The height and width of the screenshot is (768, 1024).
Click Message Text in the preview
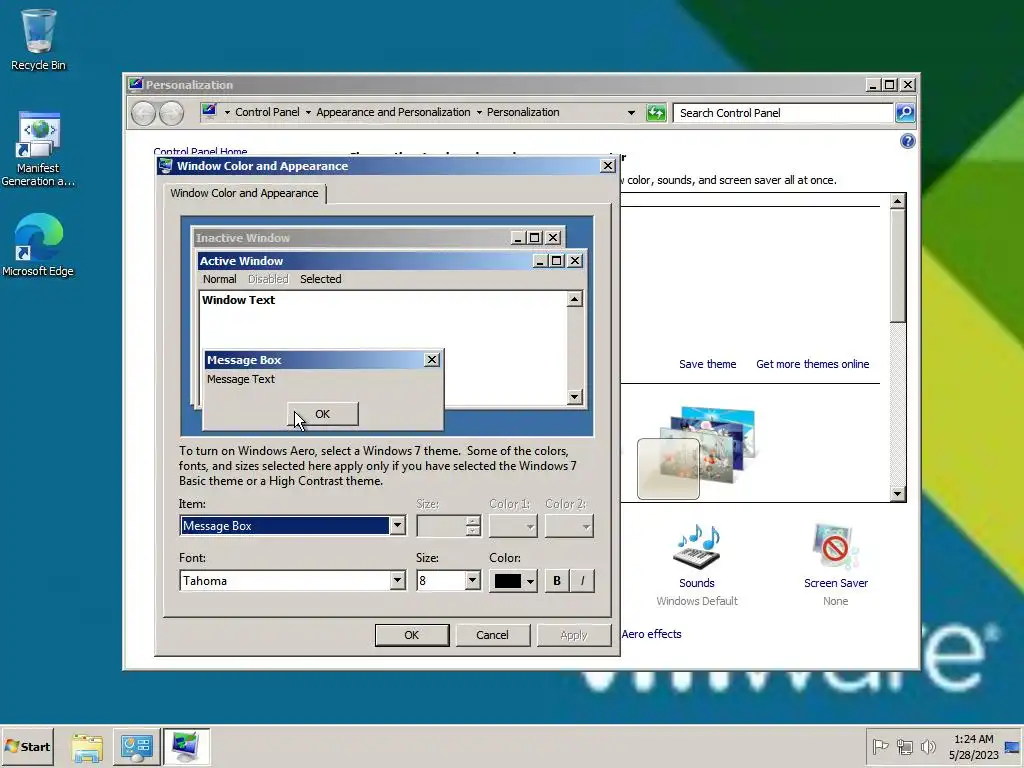pos(241,379)
